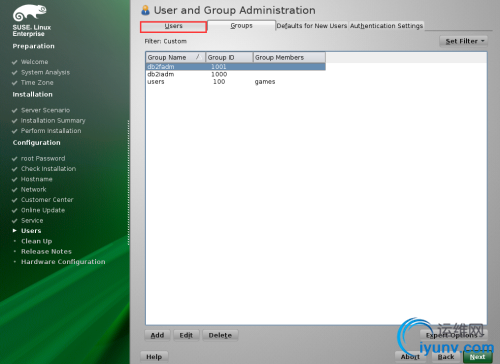The width and height of the screenshot is (500, 364).
Task: Open Expert Options dropdown
Action: (454, 335)
